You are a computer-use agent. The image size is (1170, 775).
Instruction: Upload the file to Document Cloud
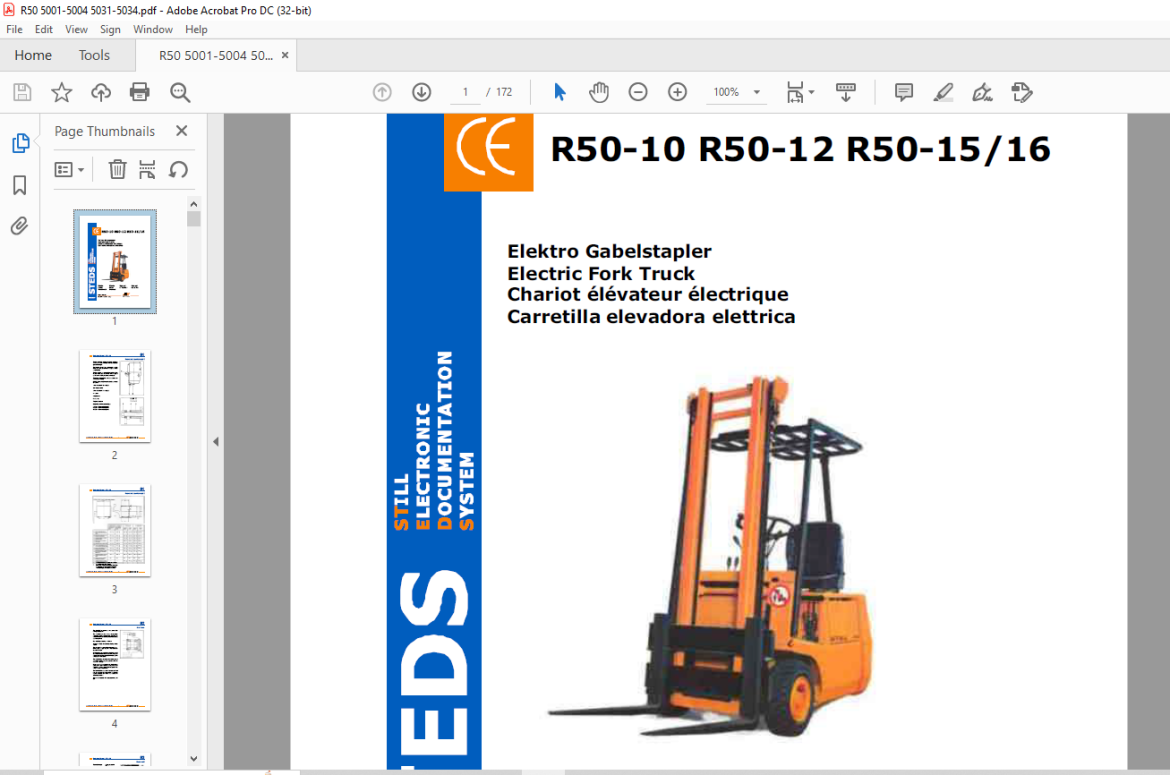pos(101,92)
